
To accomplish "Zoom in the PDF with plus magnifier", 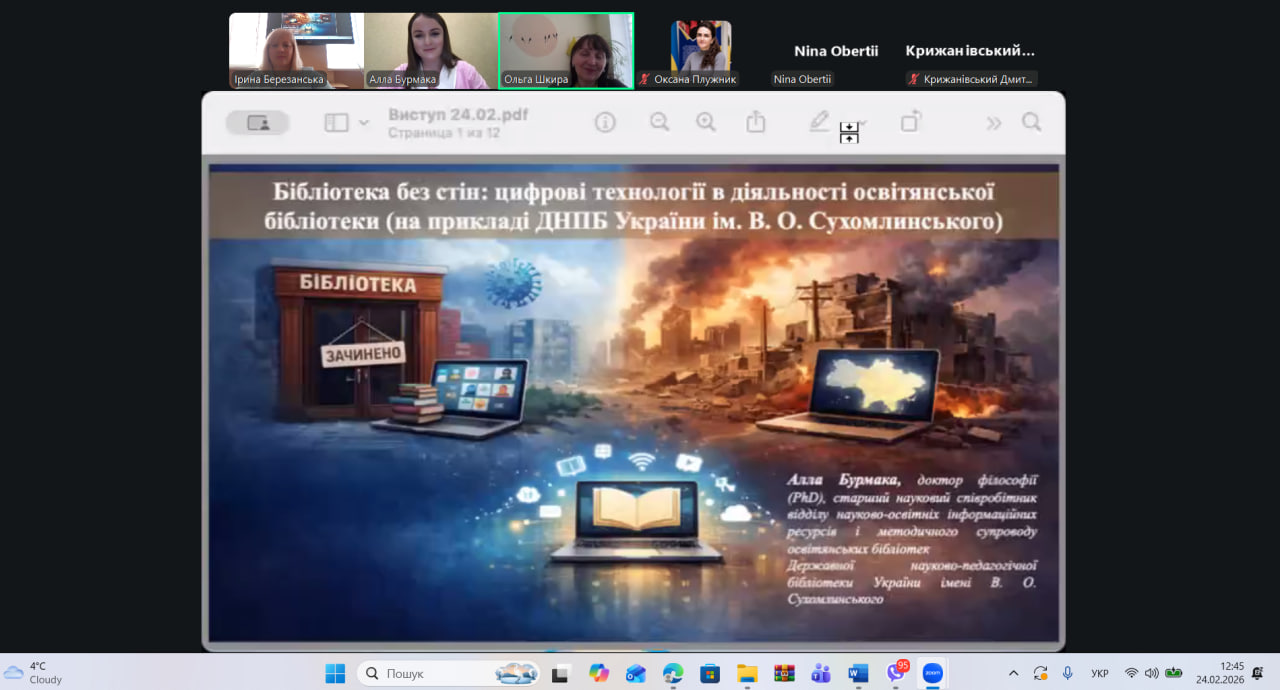I will (706, 122).
